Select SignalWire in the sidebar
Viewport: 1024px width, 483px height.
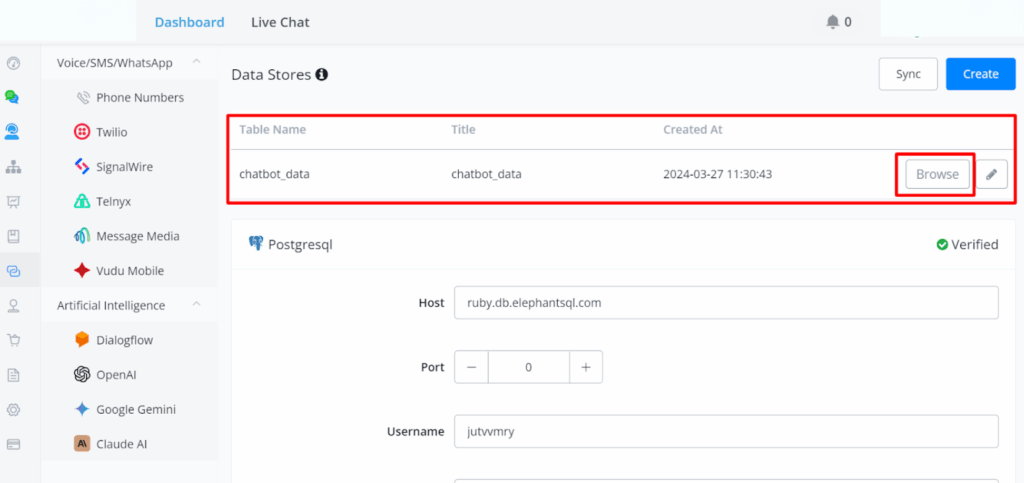(x=124, y=167)
